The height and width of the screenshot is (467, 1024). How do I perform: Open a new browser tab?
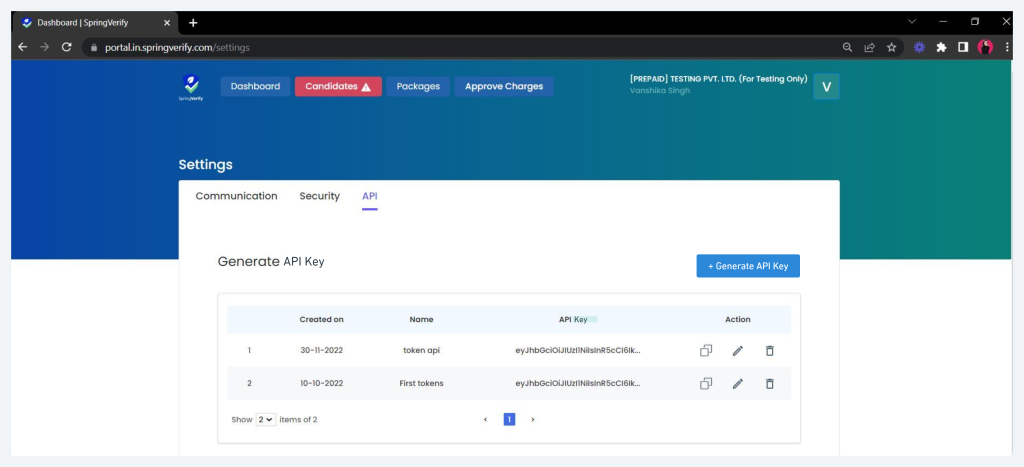tap(193, 23)
